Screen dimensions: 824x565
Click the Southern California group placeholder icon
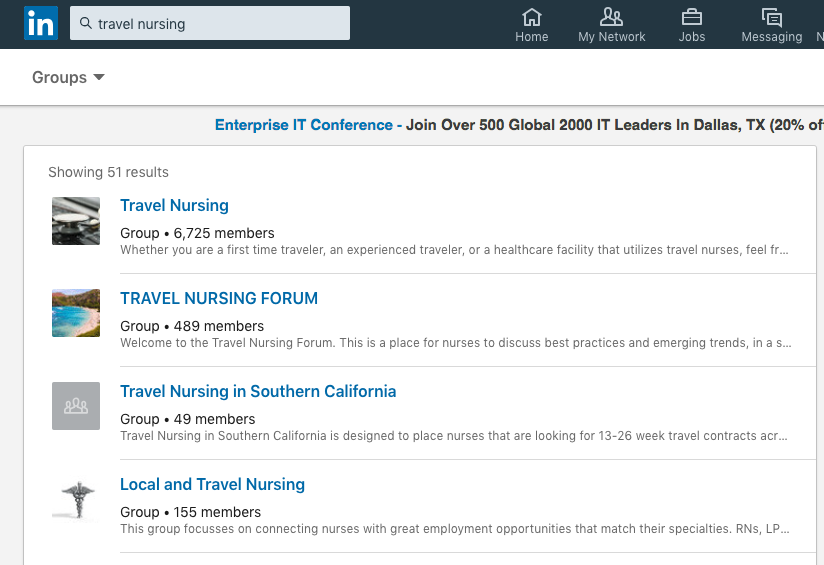click(x=76, y=406)
